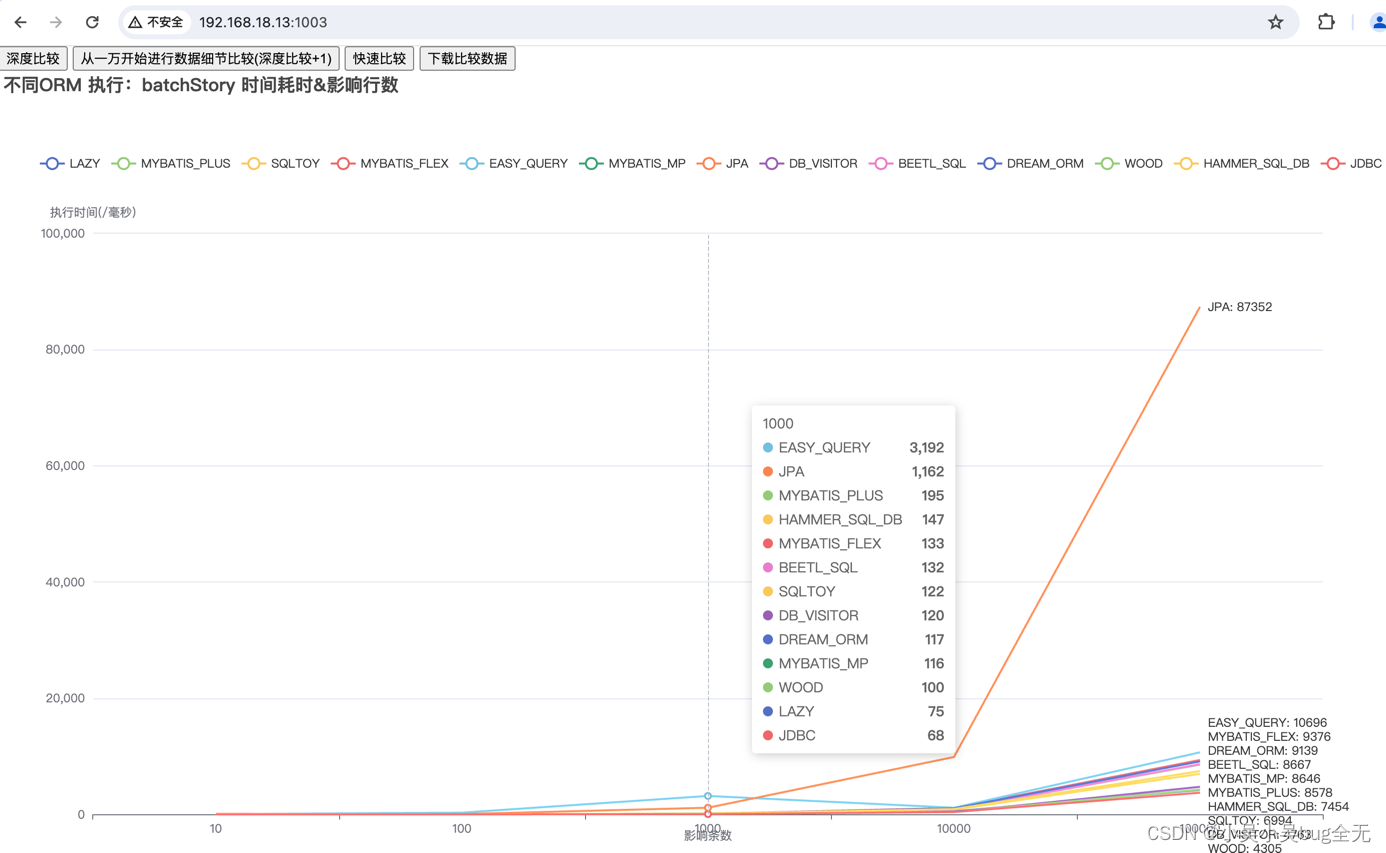Image resolution: width=1386 pixels, height=853 pixels.
Task: Bookmark this page with the star icon
Action: [1275, 22]
